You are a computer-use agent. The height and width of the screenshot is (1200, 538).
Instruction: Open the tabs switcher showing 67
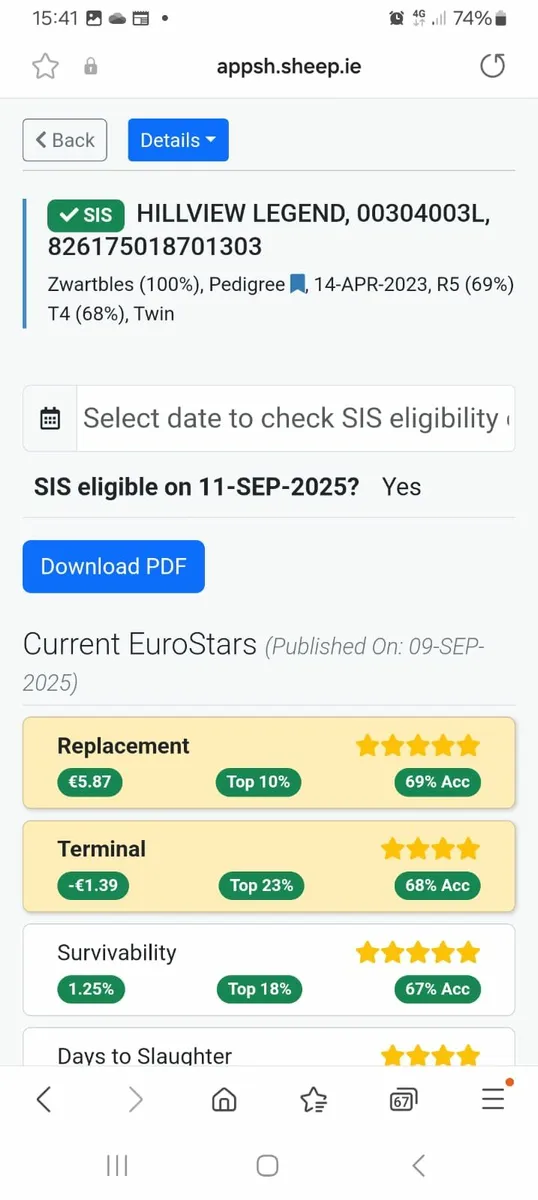(403, 1100)
